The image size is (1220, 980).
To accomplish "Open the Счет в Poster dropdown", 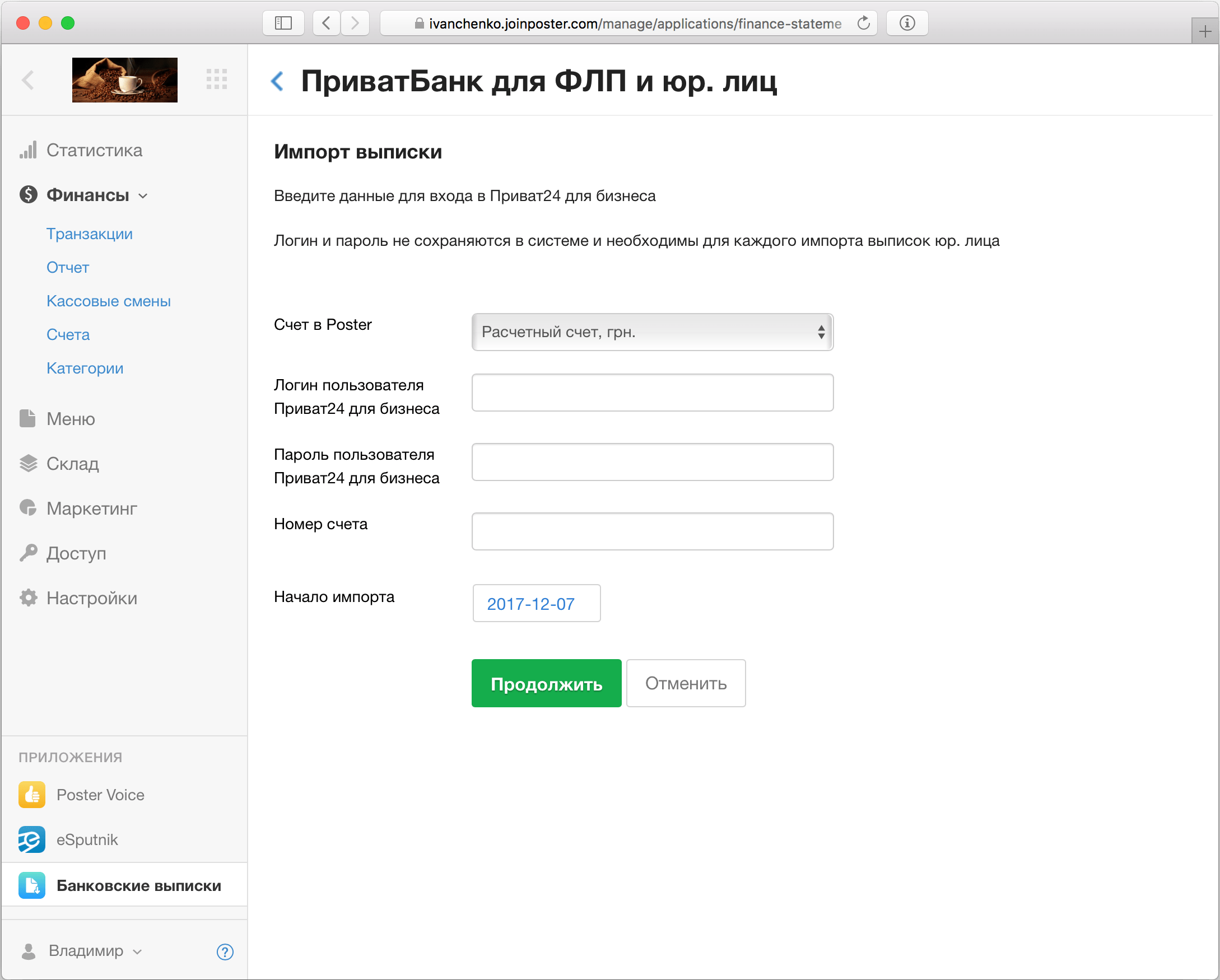I will (x=653, y=332).
